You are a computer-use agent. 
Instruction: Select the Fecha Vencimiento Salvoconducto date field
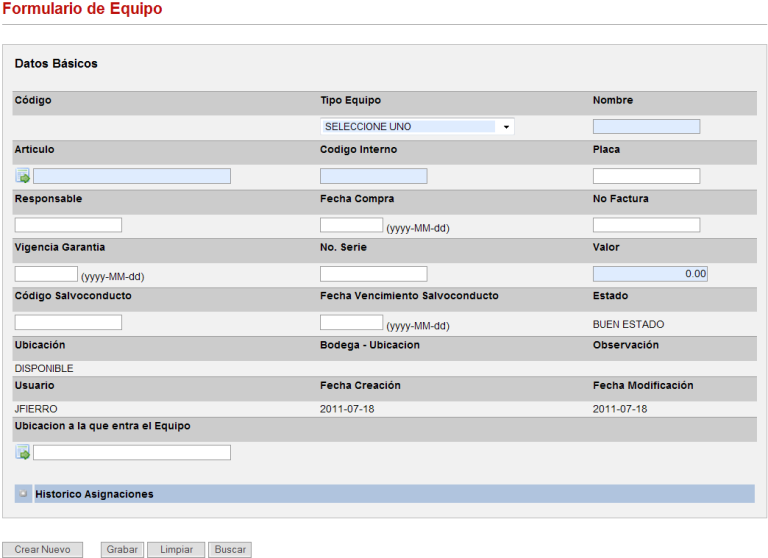click(x=351, y=323)
